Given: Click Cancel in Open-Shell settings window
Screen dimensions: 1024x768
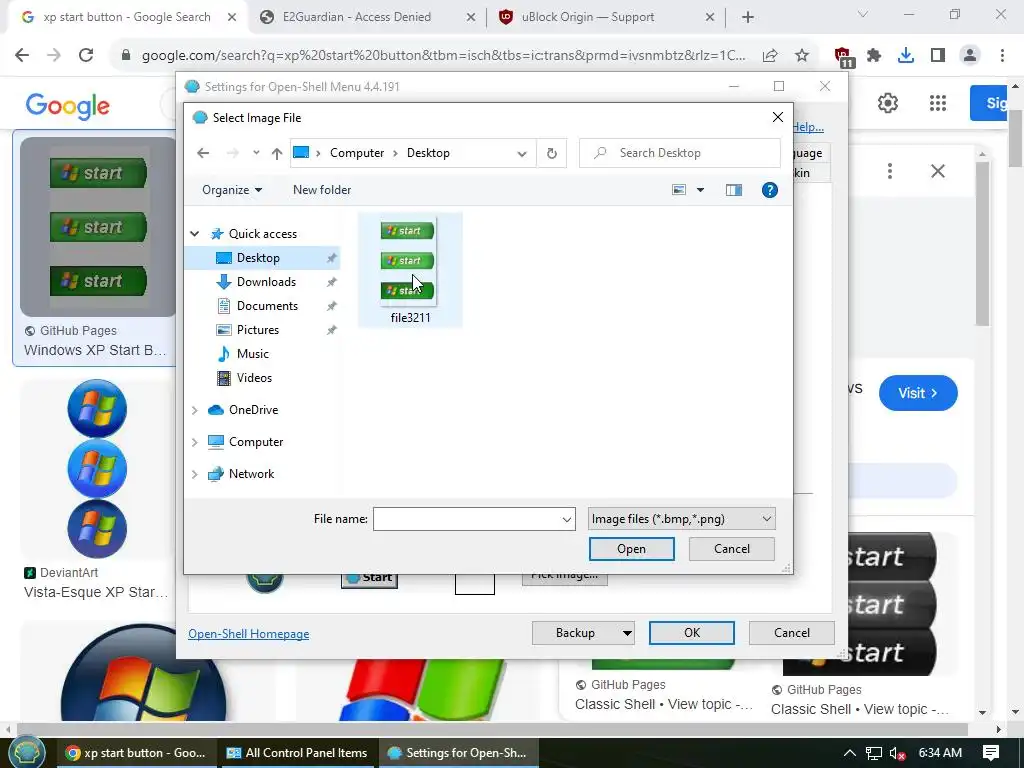Looking at the screenshot, I should (792, 633).
